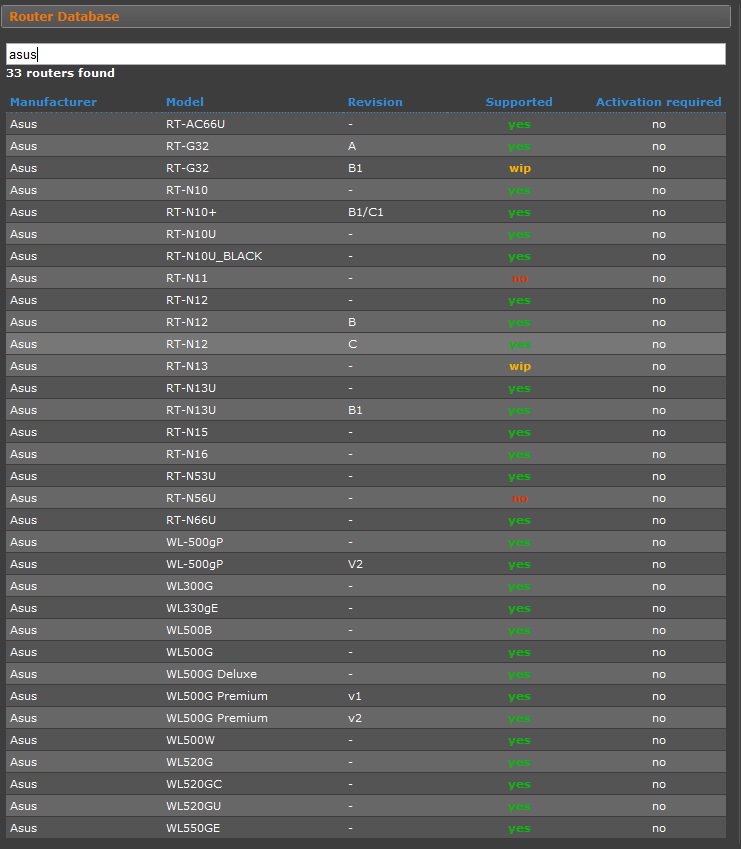The image size is (741, 849).
Task: Click revision v1 in WL500G Premium row
Action: pyautogui.click(x=355, y=696)
